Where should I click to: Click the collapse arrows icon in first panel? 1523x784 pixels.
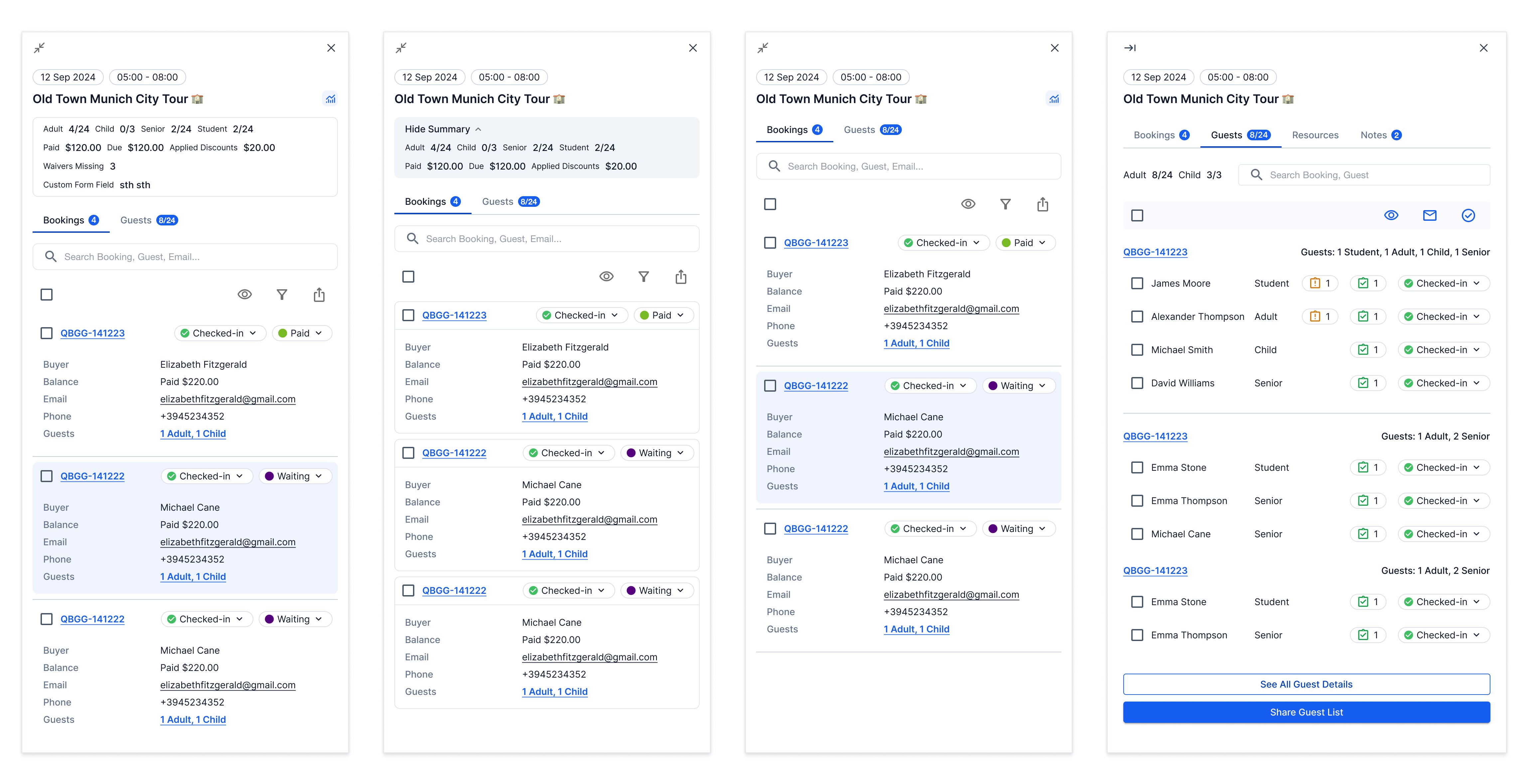click(39, 48)
